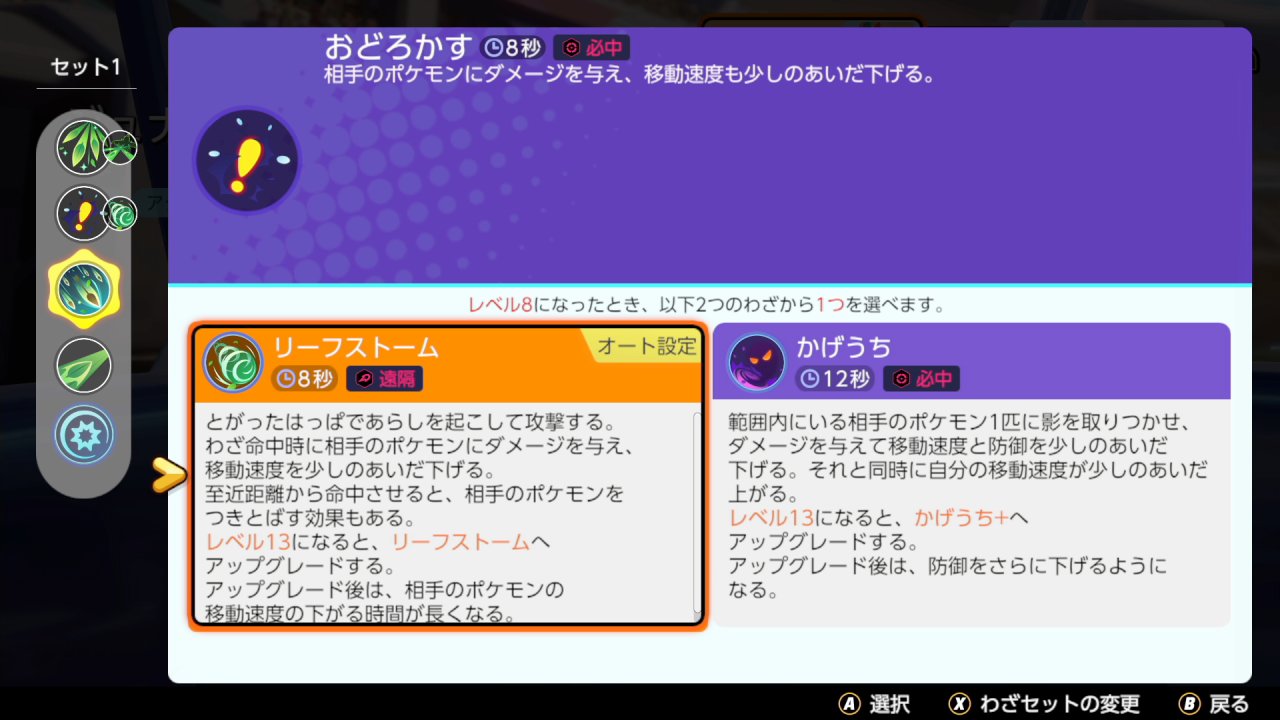1280x720 pixels.
Task: Click the 8秒 cooldown badge under リーフストーム
Action: (x=304, y=378)
